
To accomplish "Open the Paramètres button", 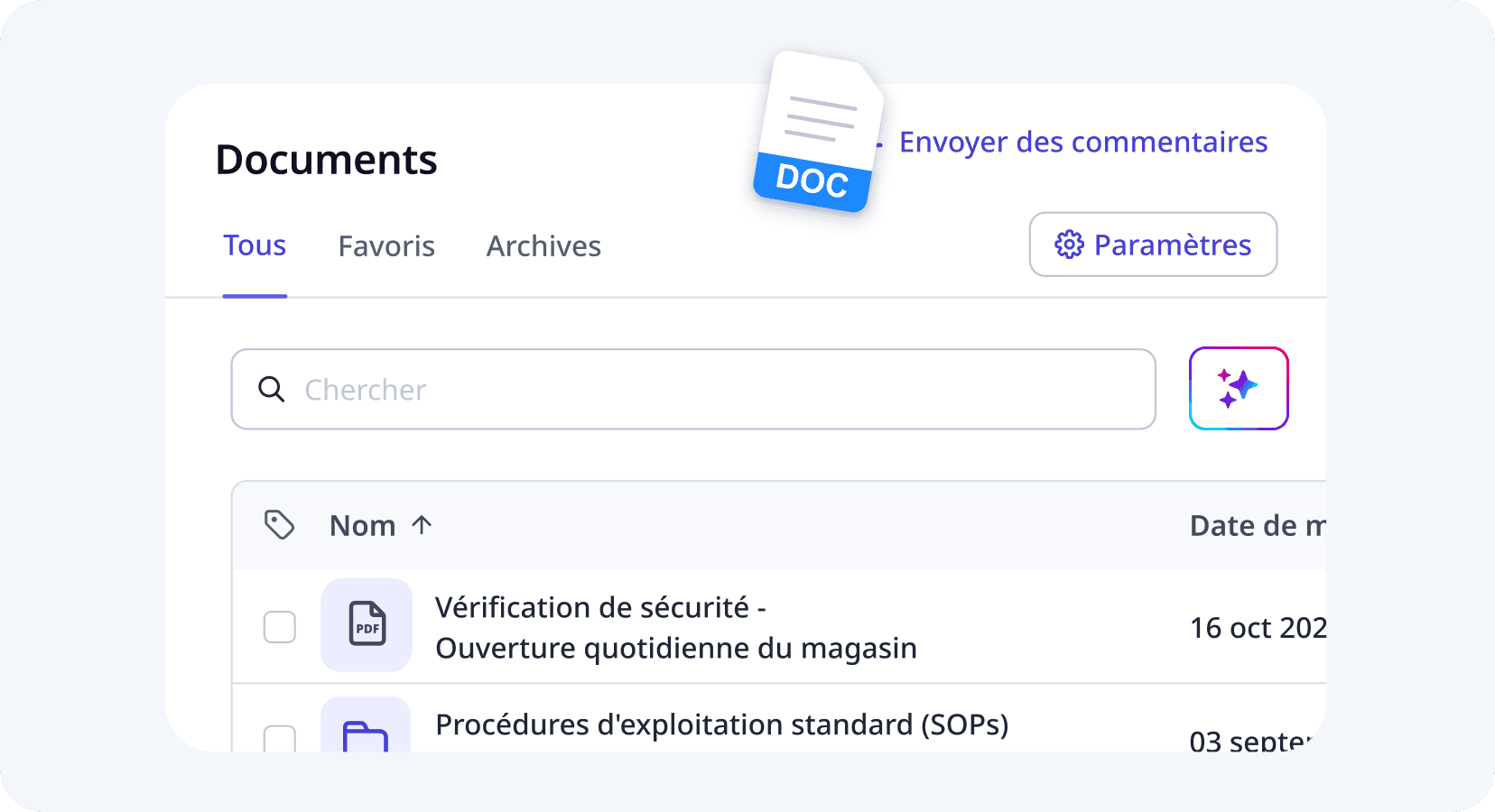I will [x=1153, y=245].
